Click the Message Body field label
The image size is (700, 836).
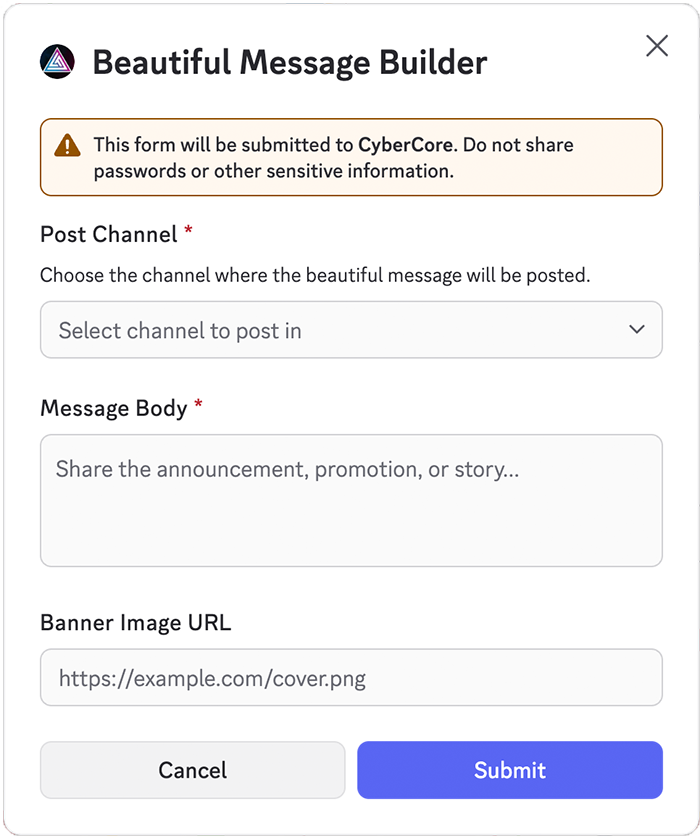click(114, 408)
